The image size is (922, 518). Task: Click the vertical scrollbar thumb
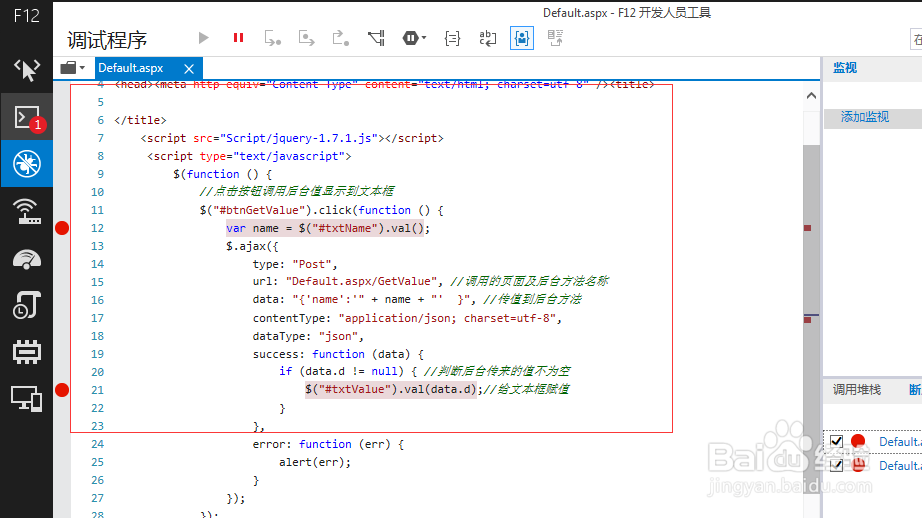coord(811,318)
